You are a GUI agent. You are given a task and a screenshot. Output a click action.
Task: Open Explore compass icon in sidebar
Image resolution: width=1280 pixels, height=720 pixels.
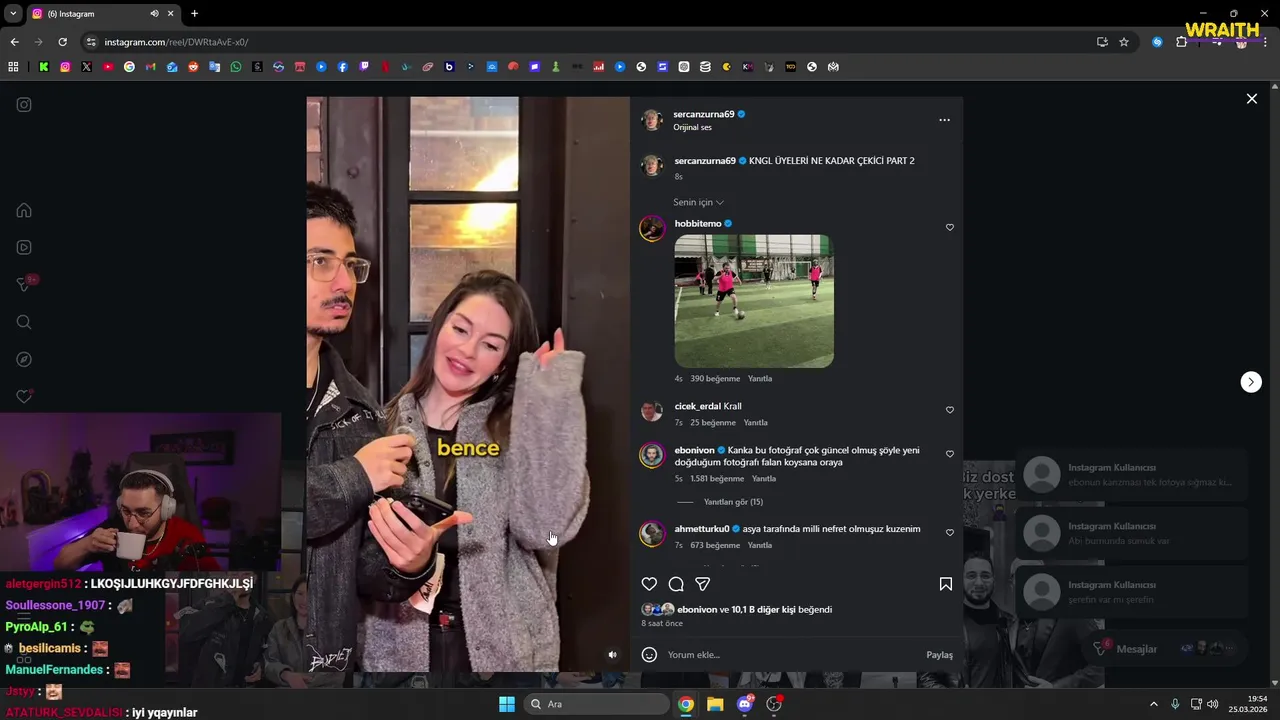point(24,359)
